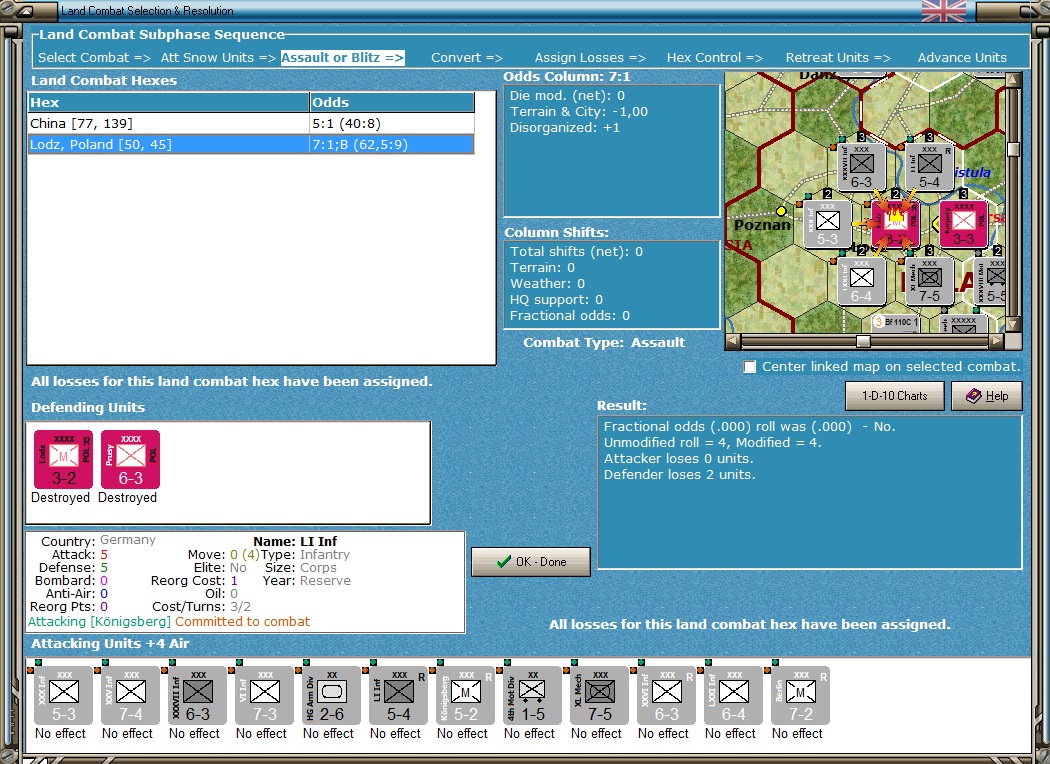This screenshot has height=764, width=1050.
Task: Click the mini-map horizontal scrollbar thumb
Action: pyautogui.click(x=863, y=341)
